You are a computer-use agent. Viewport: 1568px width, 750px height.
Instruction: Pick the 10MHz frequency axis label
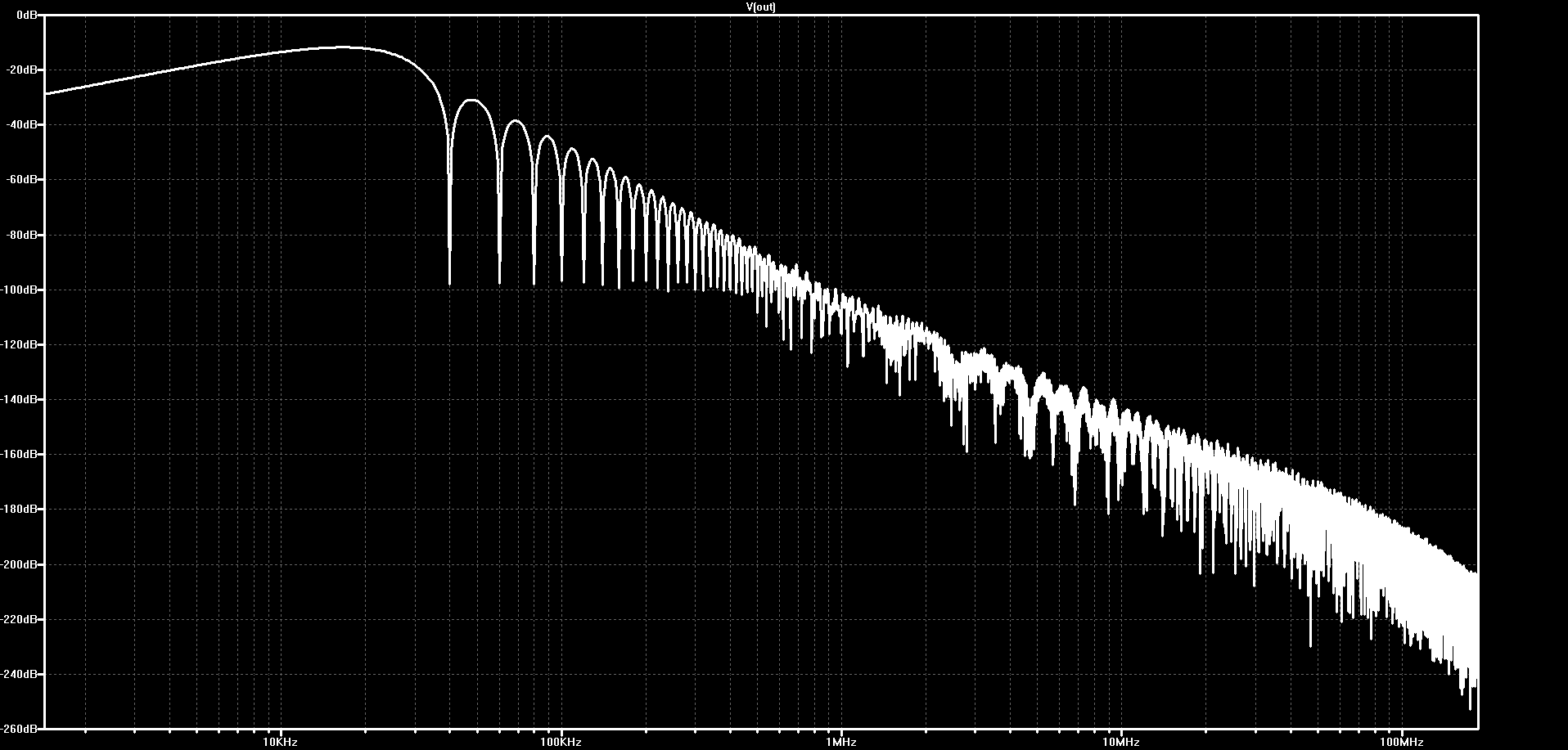pos(1121,742)
